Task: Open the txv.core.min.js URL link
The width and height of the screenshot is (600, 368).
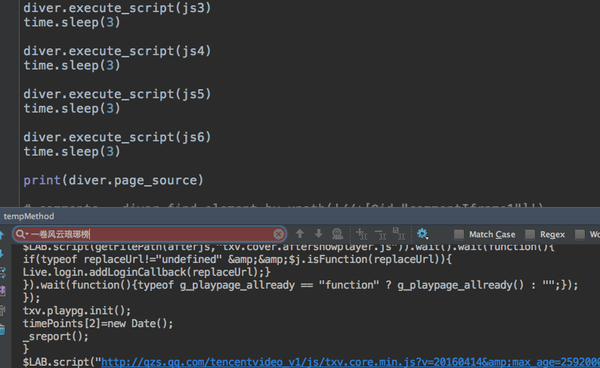Action: (350, 362)
